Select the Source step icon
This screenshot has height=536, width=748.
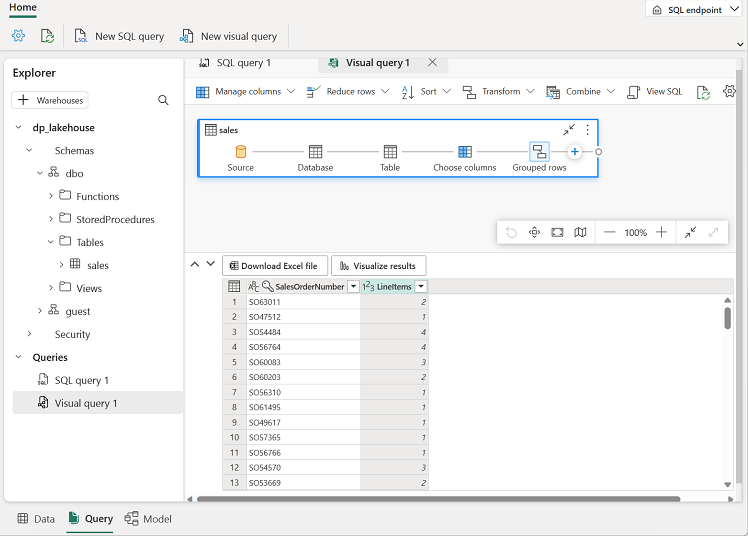click(241, 152)
